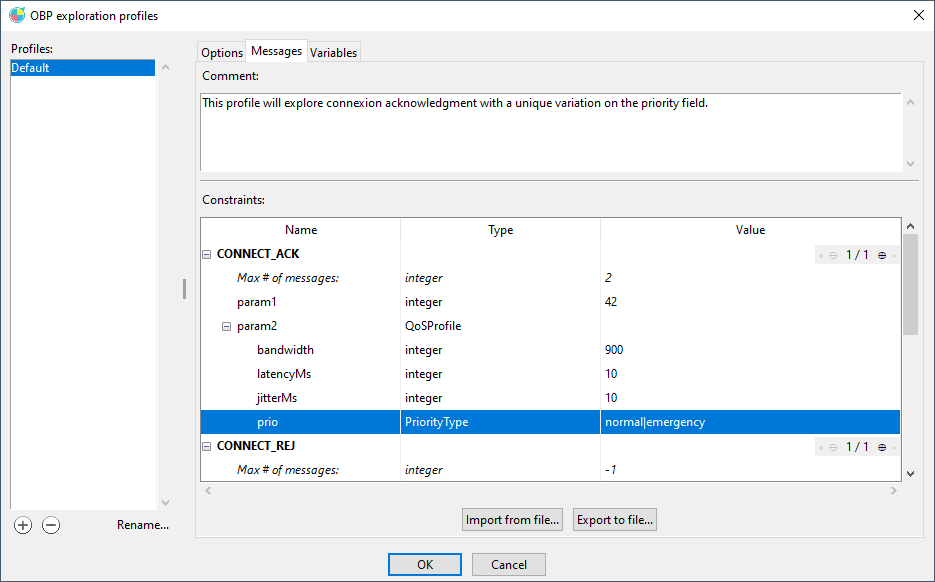Viewport: 935px width, 582px height.
Task: Remove CONNECT_REJ constraint variant (minus circle)
Action: click(x=833, y=447)
